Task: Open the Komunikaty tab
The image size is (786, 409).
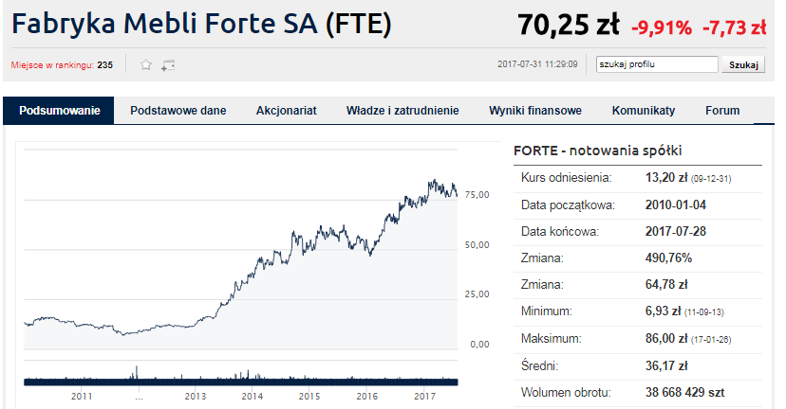Action: tap(643, 110)
